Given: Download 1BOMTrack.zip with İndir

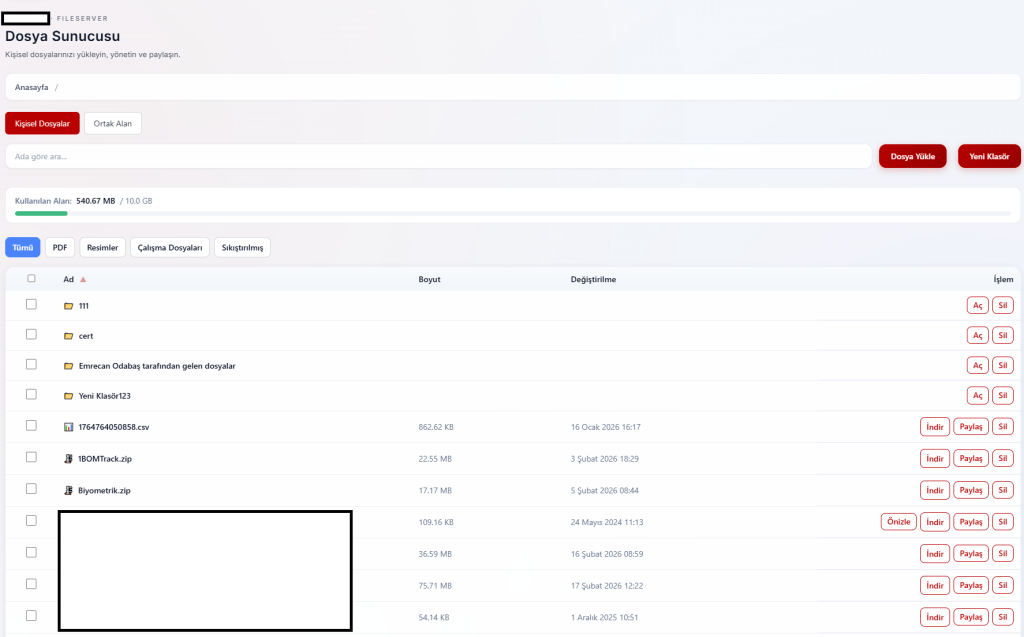Looking at the screenshot, I should 934,459.
